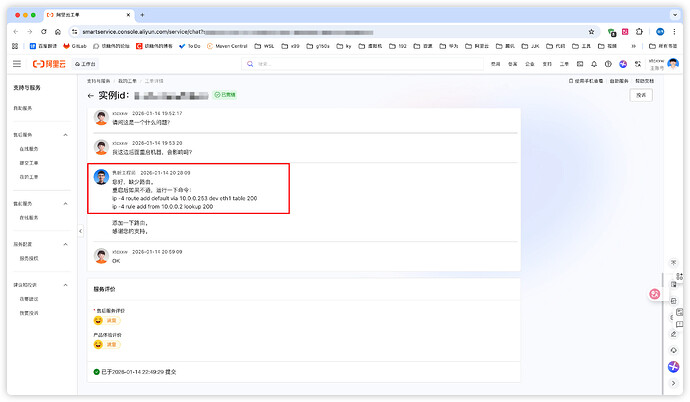
Task: Open the hamburger navigation menu
Action: click(x=16, y=63)
